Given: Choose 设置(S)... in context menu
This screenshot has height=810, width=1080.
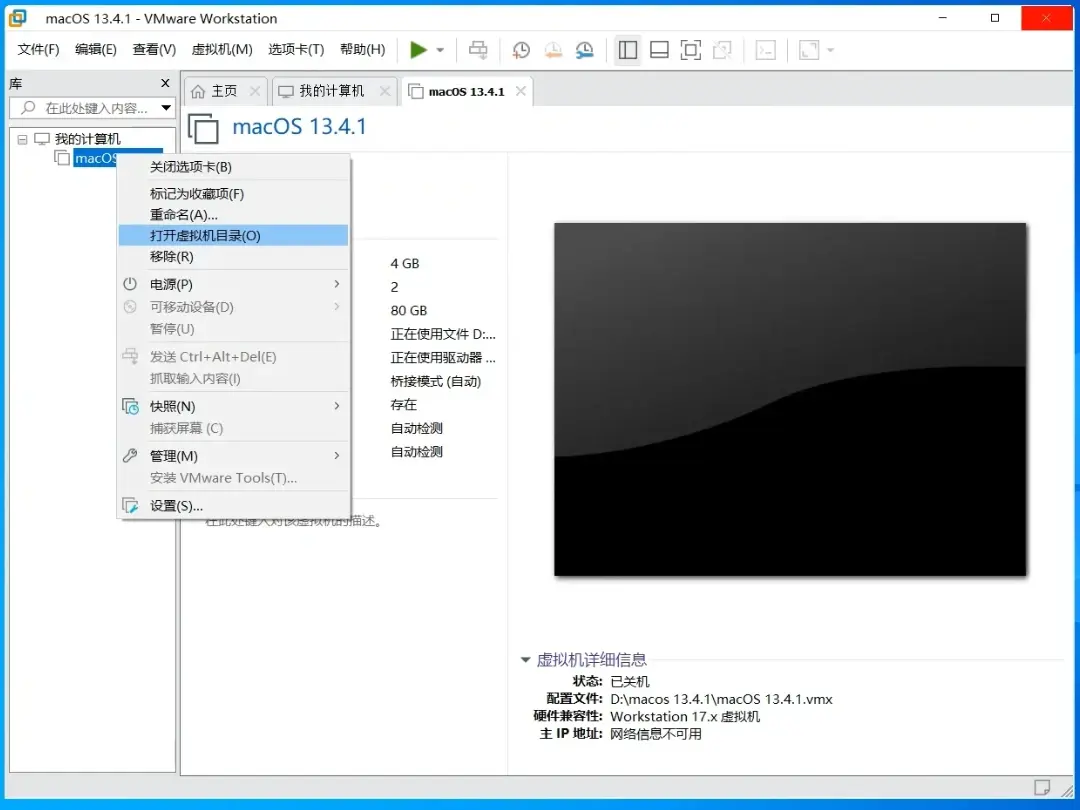Looking at the screenshot, I should 233,506.
